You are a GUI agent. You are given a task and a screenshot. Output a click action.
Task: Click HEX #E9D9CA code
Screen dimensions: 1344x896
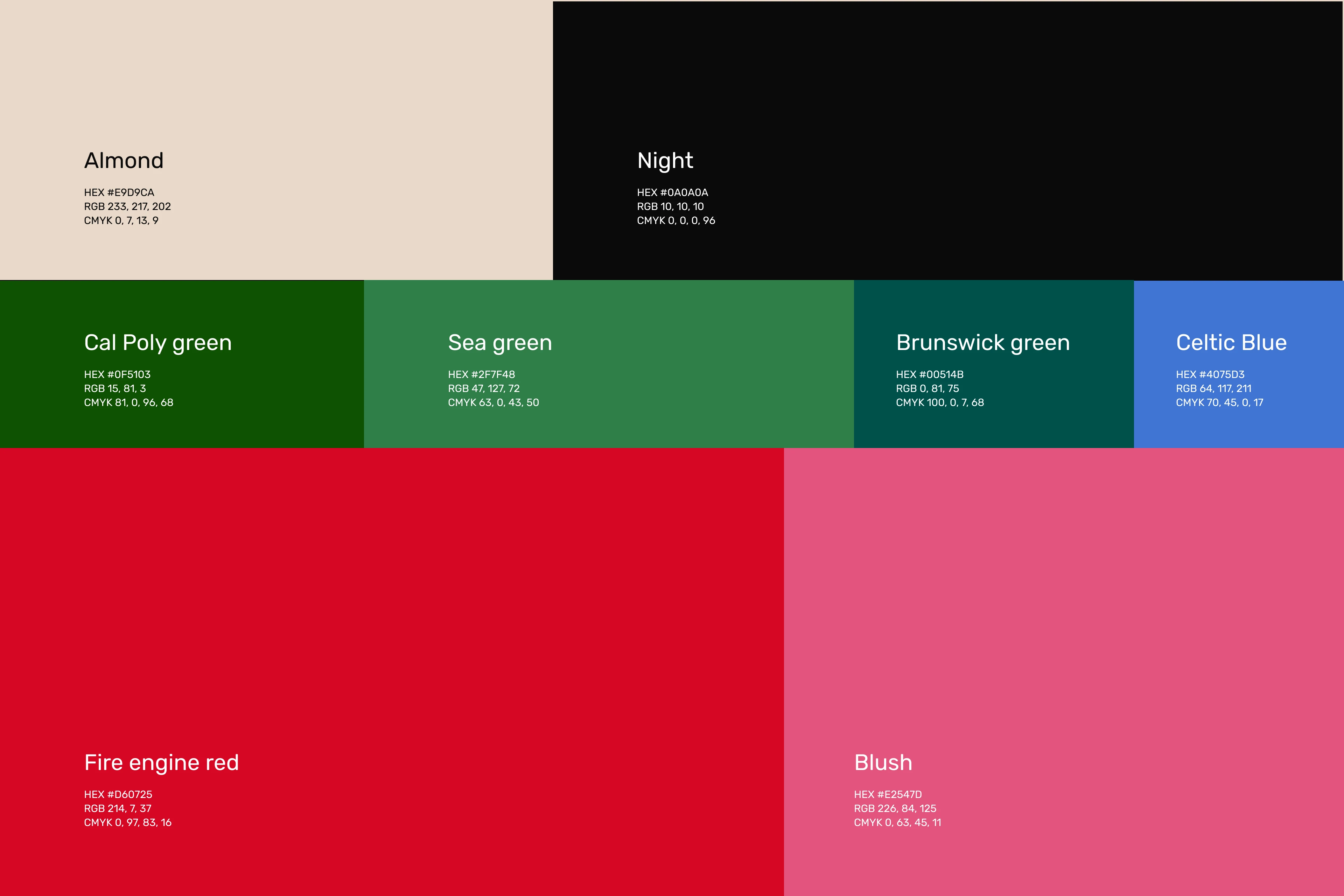pyautogui.click(x=119, y=192)
